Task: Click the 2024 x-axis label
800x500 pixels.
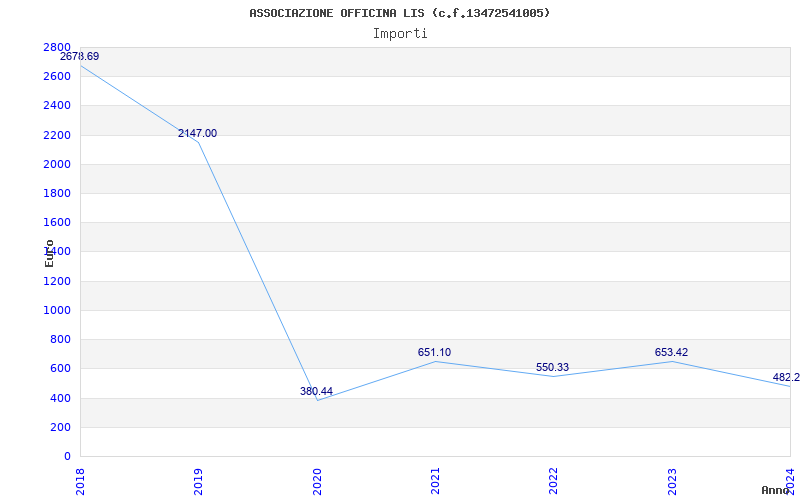Action: pyautogui.click(x=790, y=482)
